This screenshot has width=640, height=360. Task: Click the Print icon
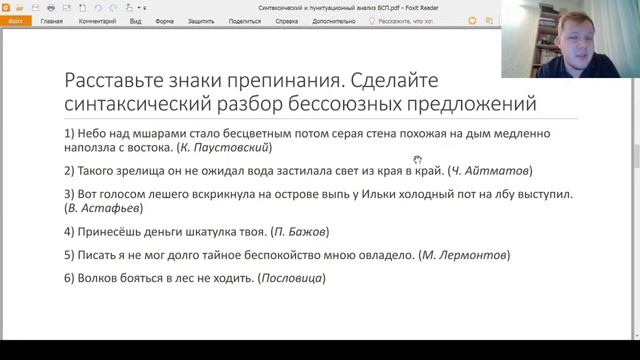(51, 8)
